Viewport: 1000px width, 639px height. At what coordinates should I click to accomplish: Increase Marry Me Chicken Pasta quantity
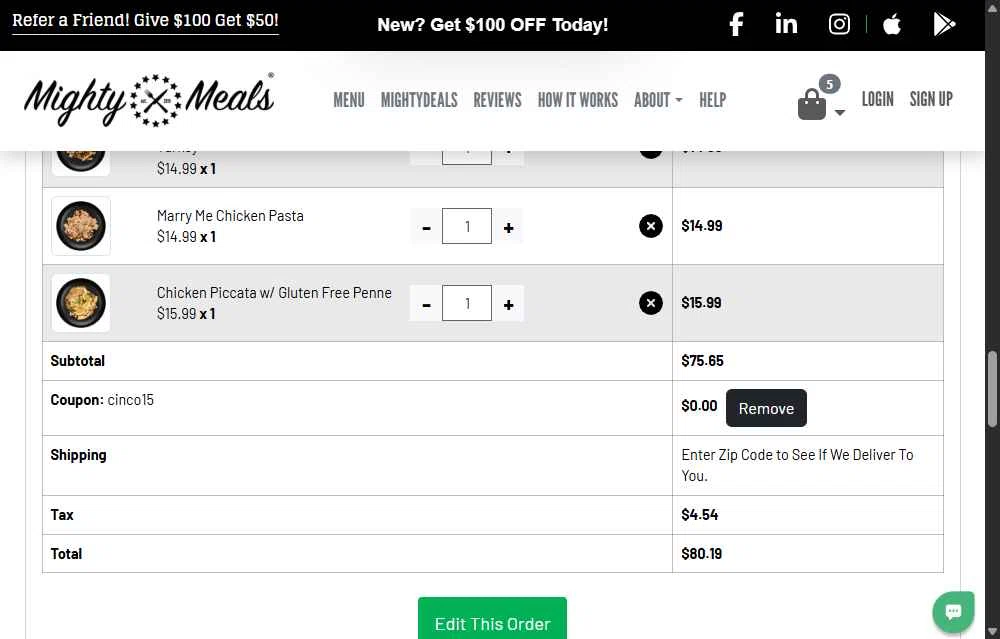coord(508,227)
